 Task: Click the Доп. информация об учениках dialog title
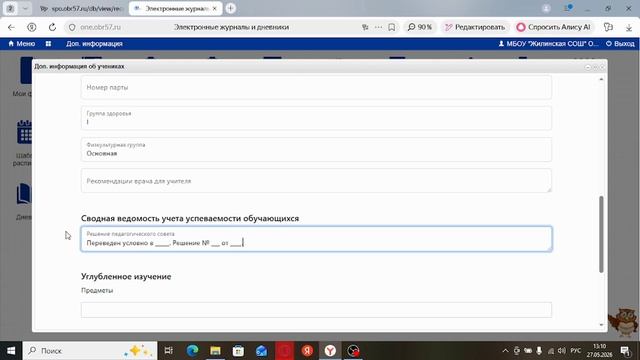pyautogui.click(x=79, y=66)
